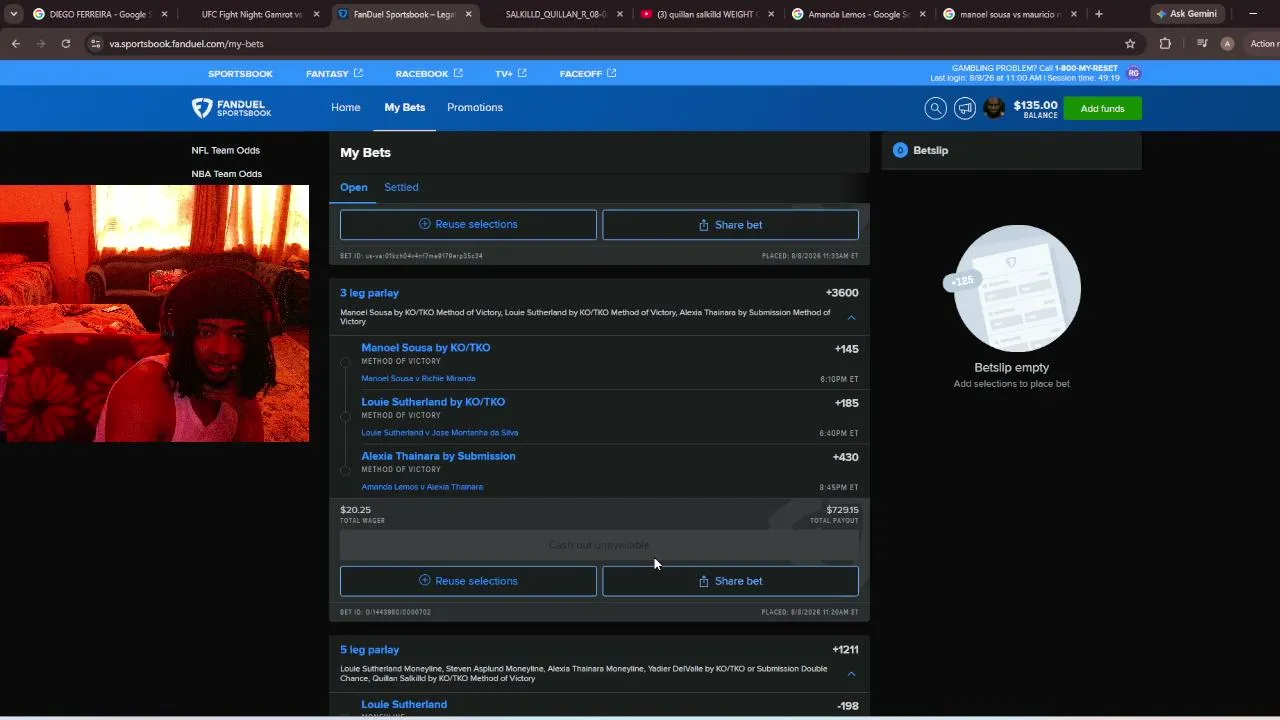Viewport: 1280px width, 720px height.
Task: Open the FACEOFF external link
Action: 588,74
